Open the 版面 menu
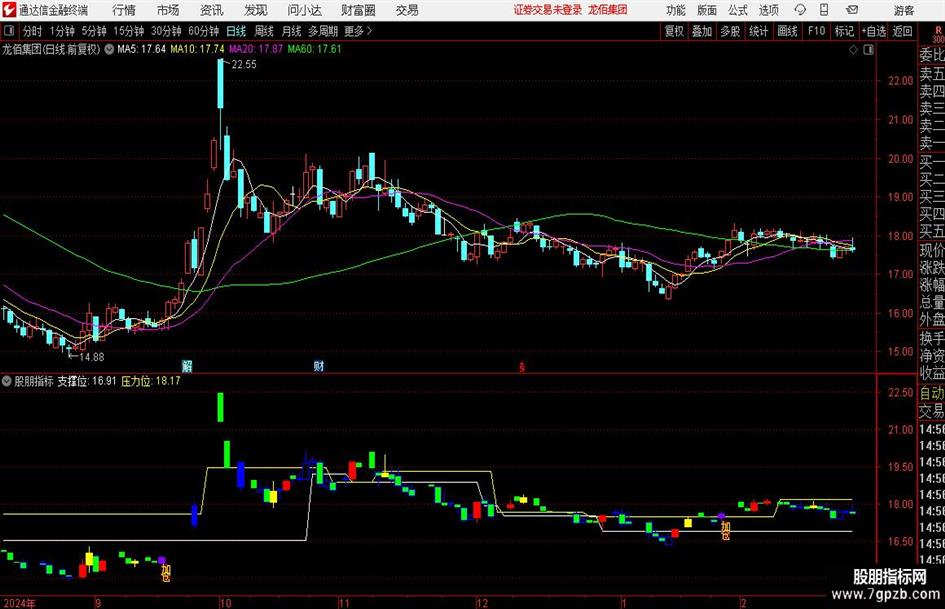Viewport: 945px width, 609px height. click(707, 10)
